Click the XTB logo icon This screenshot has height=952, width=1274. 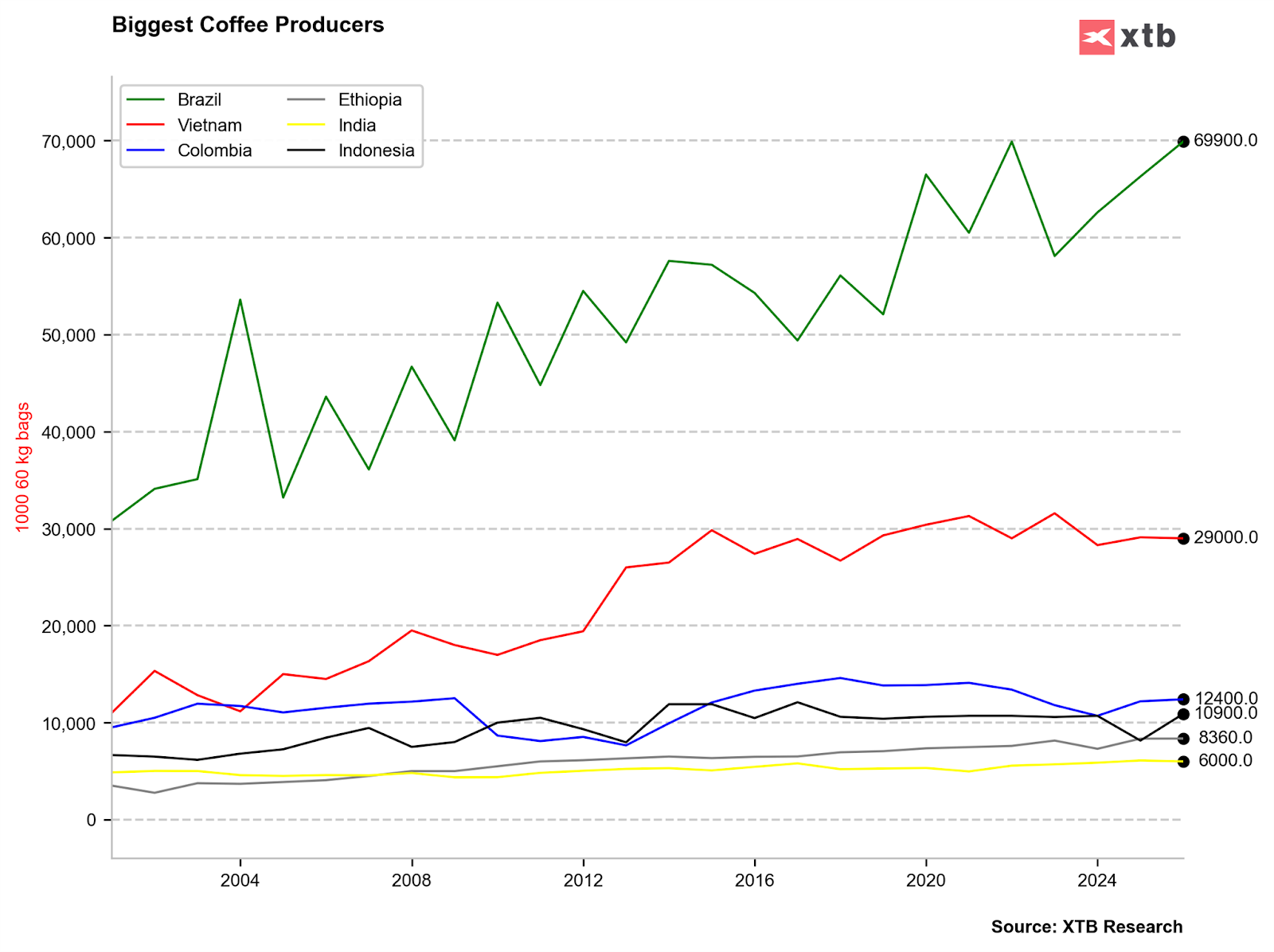tap(1096, 37)
